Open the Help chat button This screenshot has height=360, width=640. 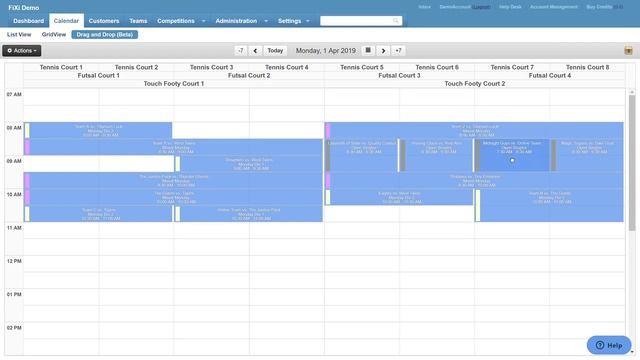point(609,345)
